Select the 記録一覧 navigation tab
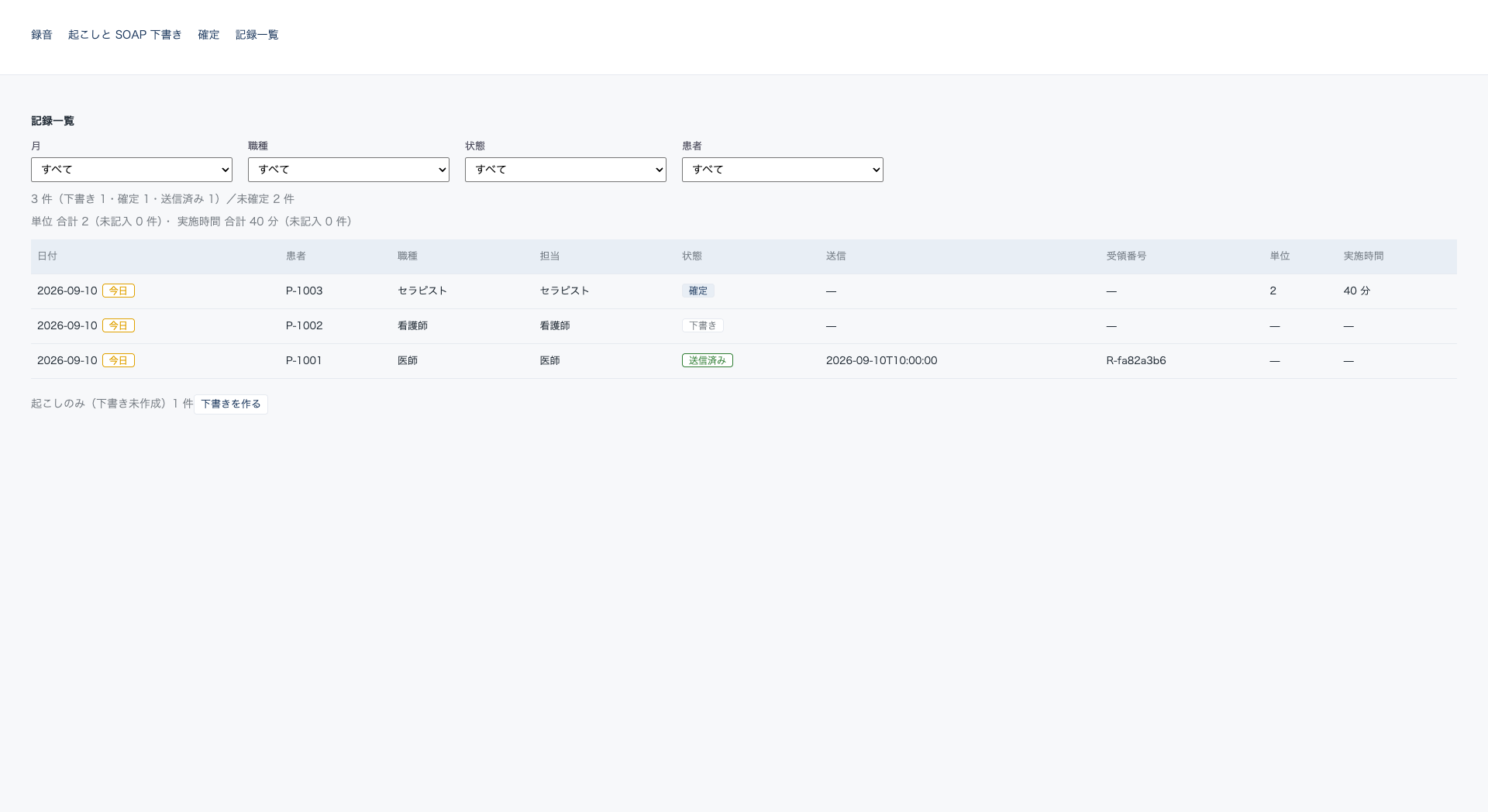1488x812 pixels. coord(257,35)
